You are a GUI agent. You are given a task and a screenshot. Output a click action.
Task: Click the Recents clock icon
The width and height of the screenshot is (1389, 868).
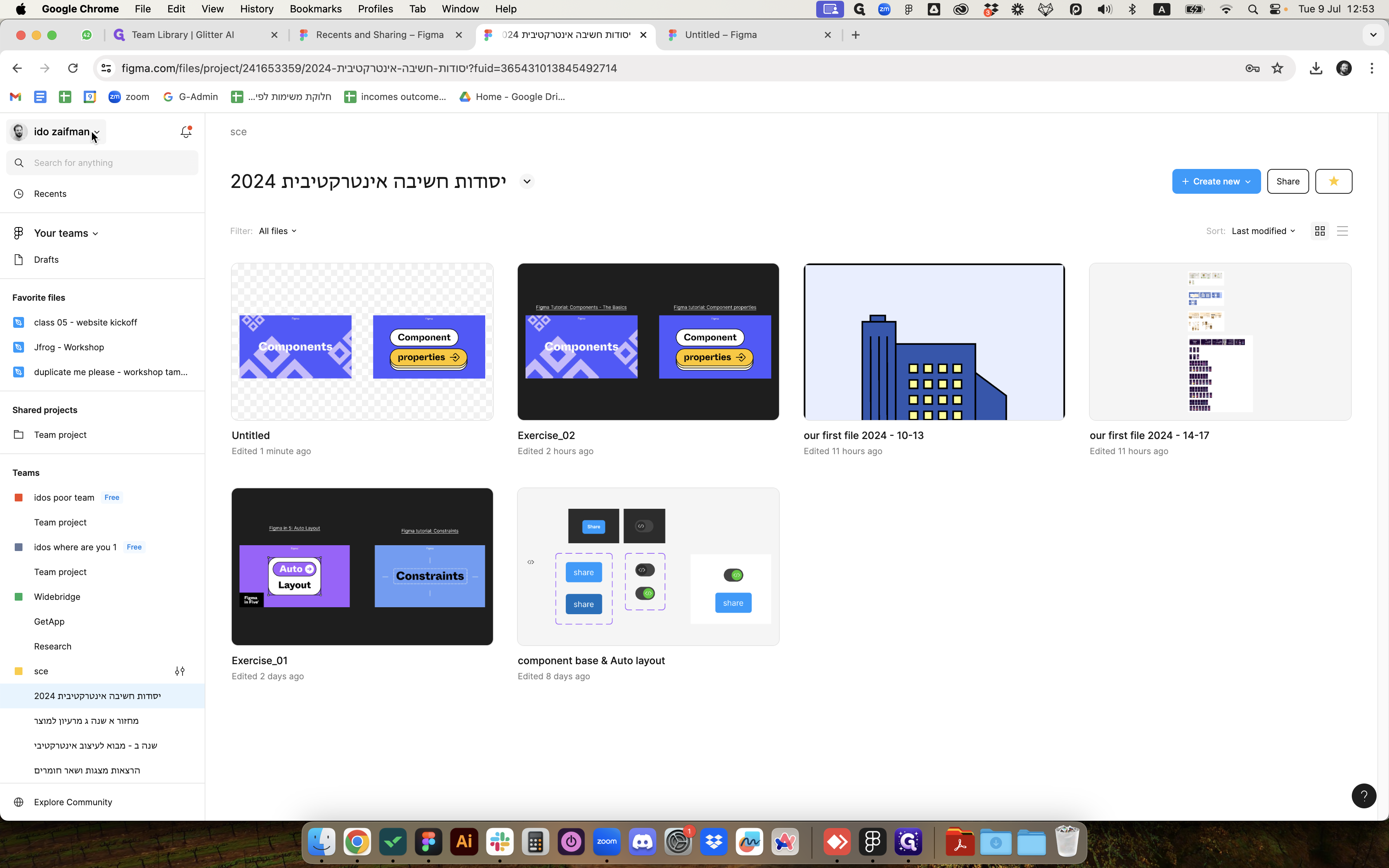18,193
